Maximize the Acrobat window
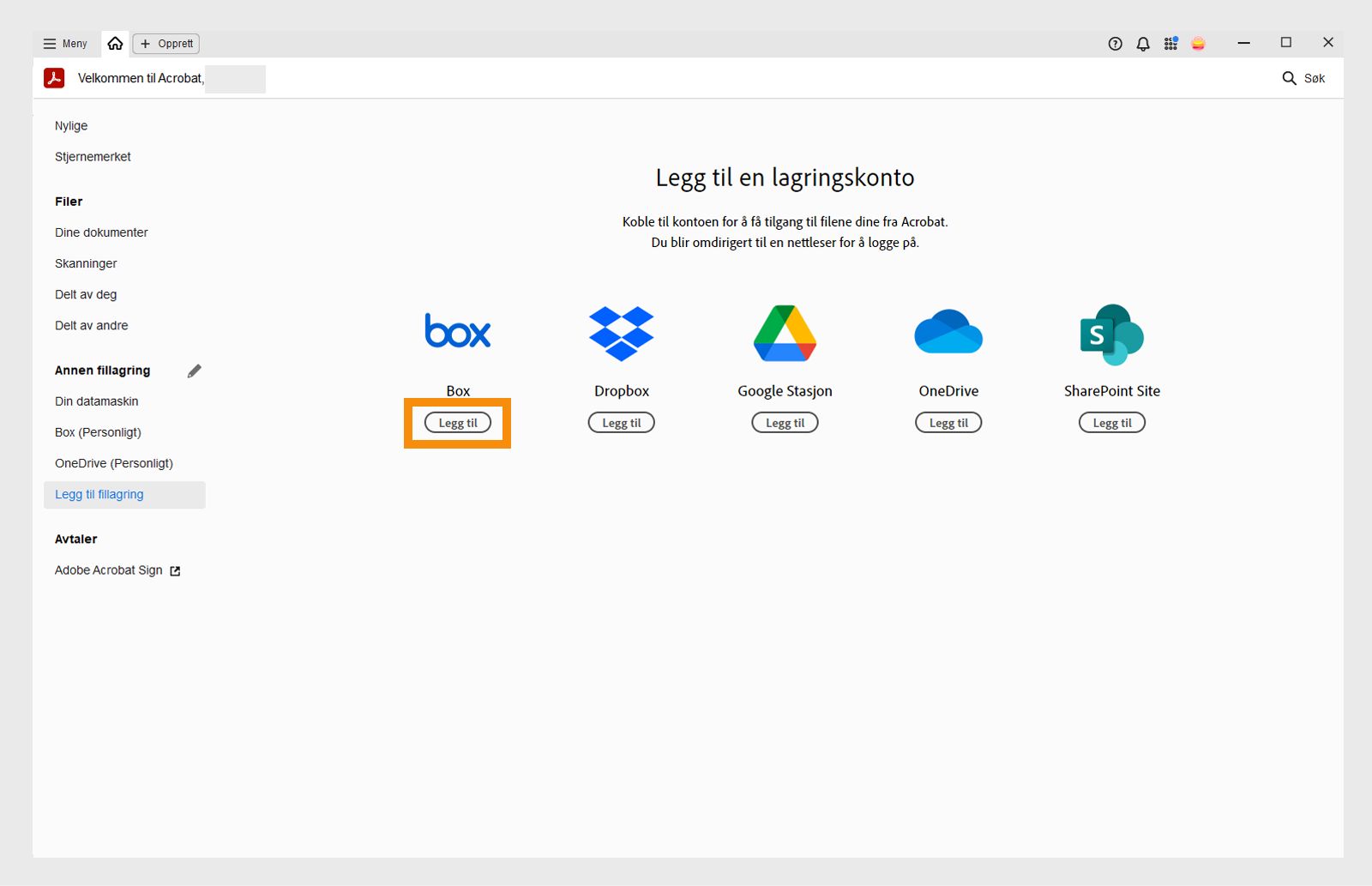 click(1286, 43)
